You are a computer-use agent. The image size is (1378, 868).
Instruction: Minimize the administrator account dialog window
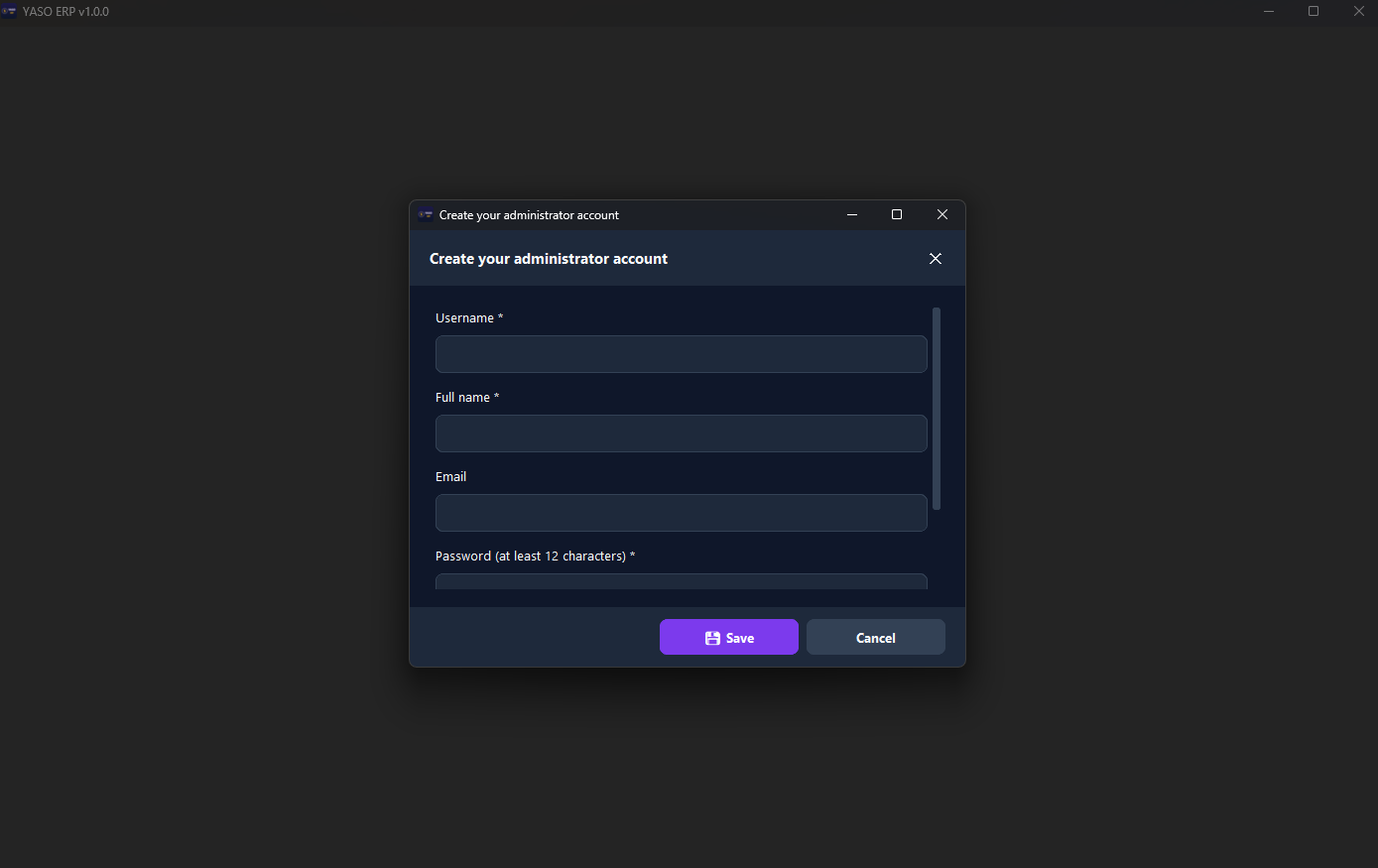(x=852, y=214)
